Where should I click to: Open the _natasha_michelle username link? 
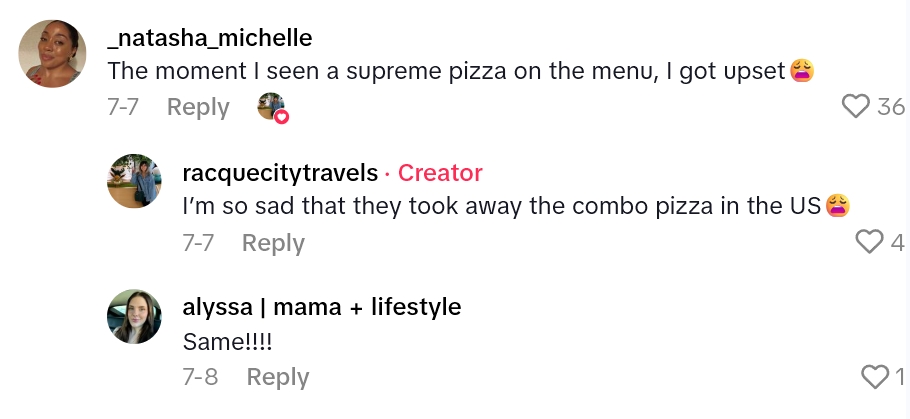209,38
